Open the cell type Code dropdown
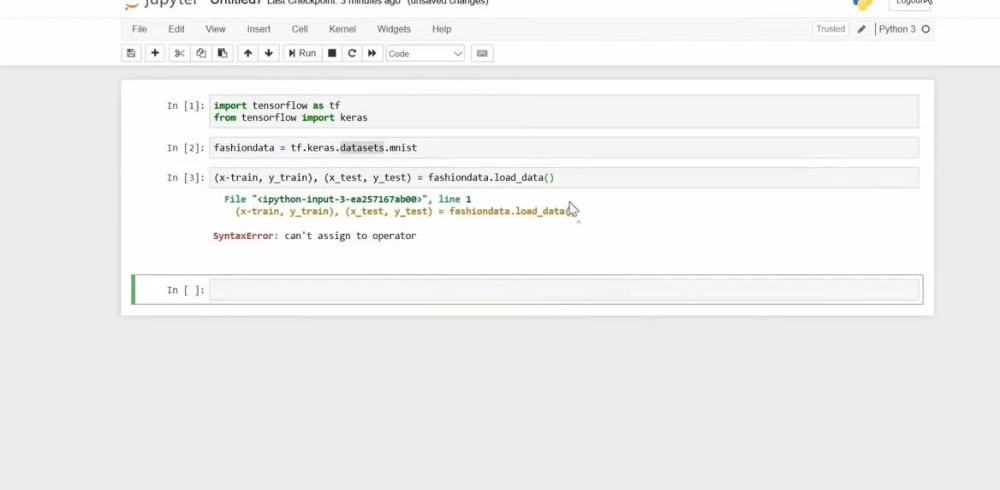This screenshot has height=490, width=1000. click(425, 54)
